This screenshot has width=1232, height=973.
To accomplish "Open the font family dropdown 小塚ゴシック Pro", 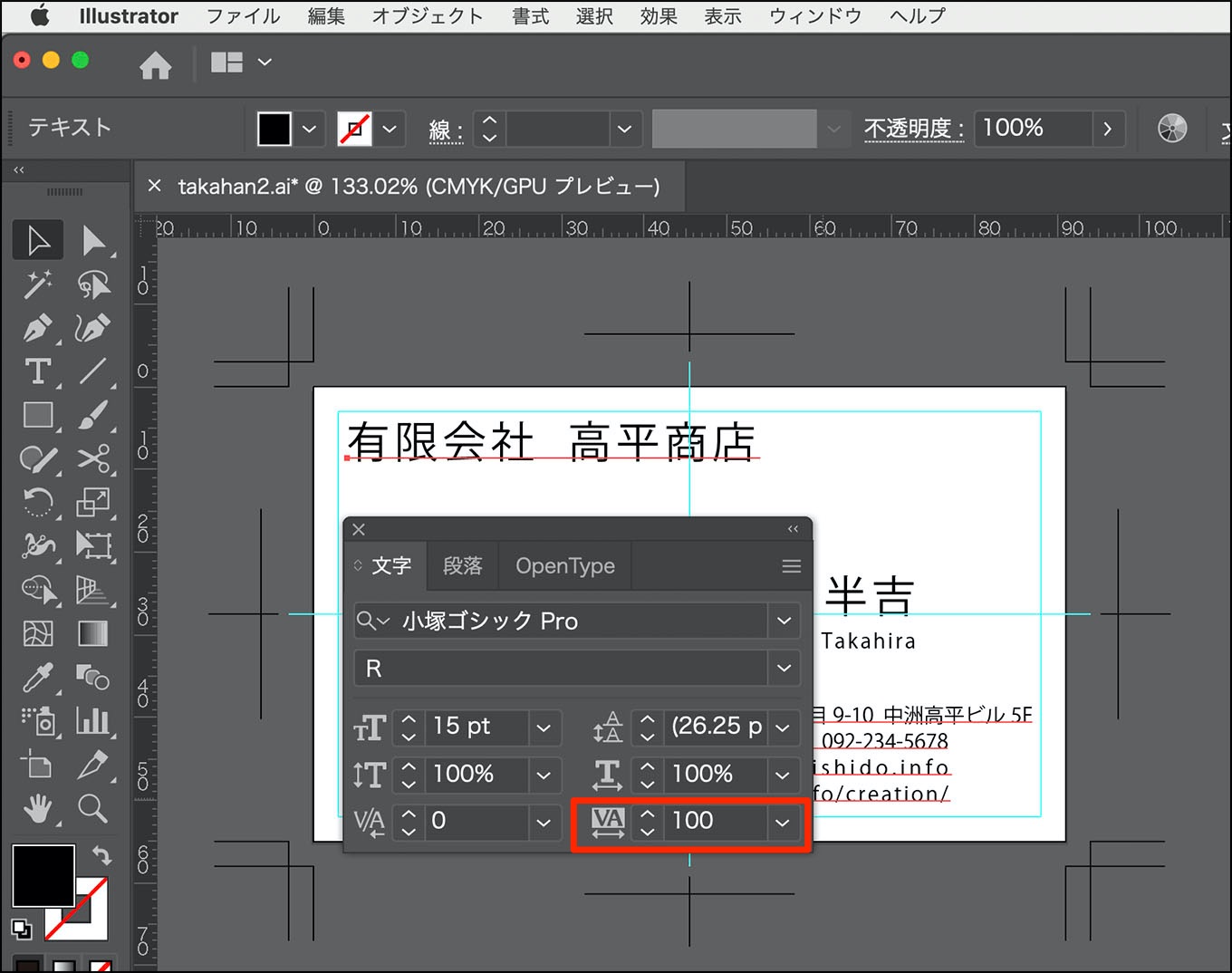I will pos(784,621).
